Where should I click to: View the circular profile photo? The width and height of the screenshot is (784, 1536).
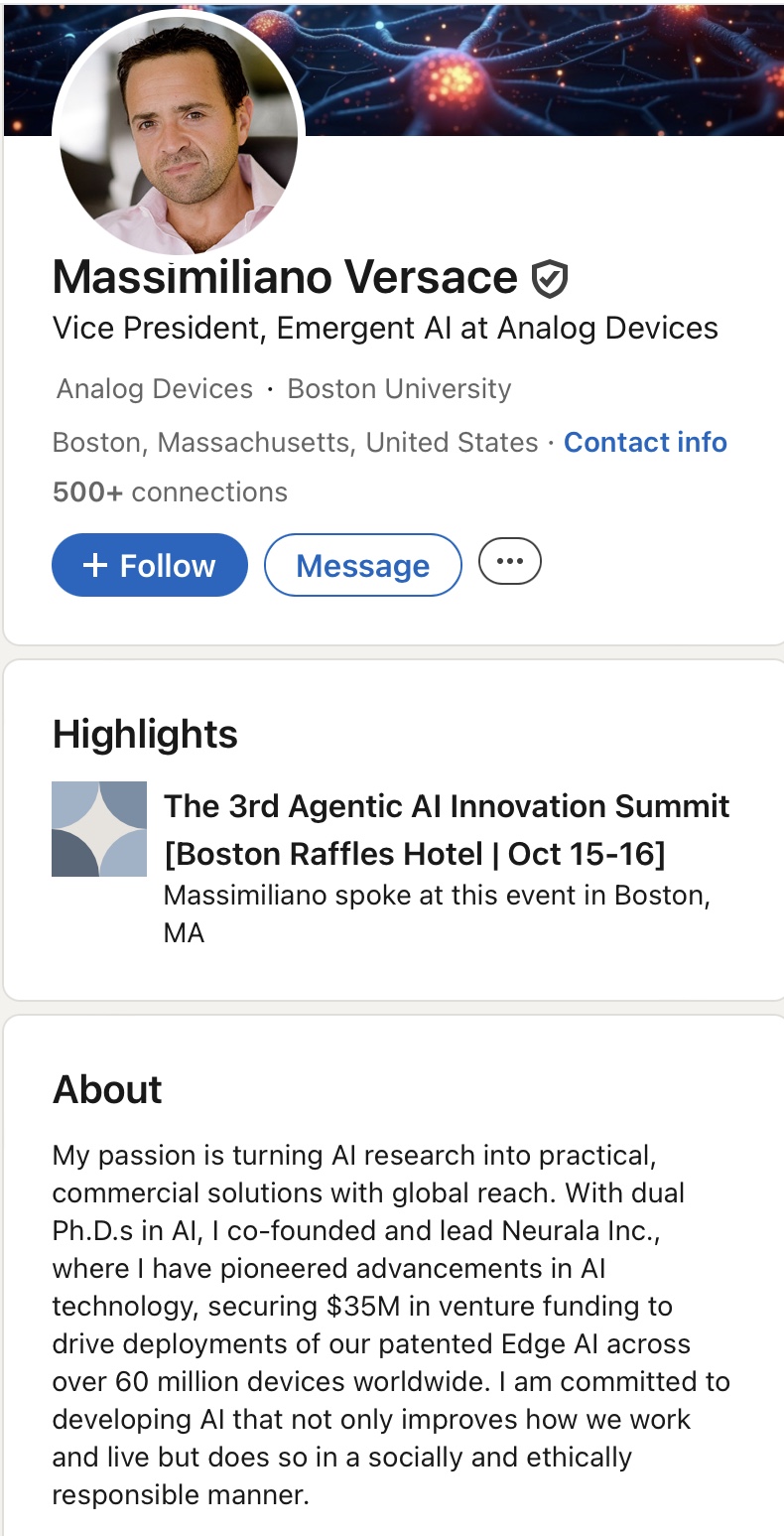coord(179,134)
